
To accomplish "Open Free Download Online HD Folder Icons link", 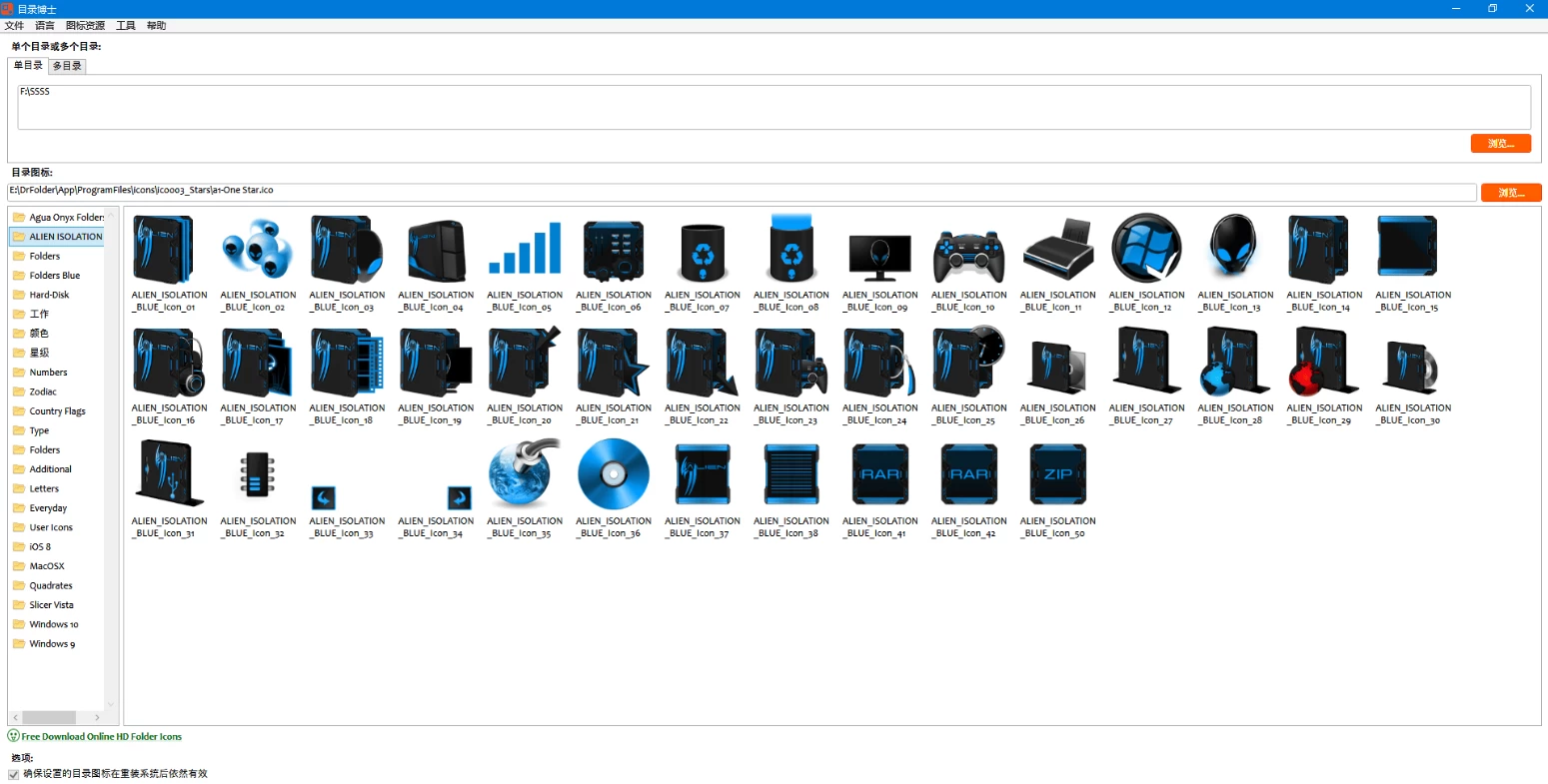I will tap(101, 737).
